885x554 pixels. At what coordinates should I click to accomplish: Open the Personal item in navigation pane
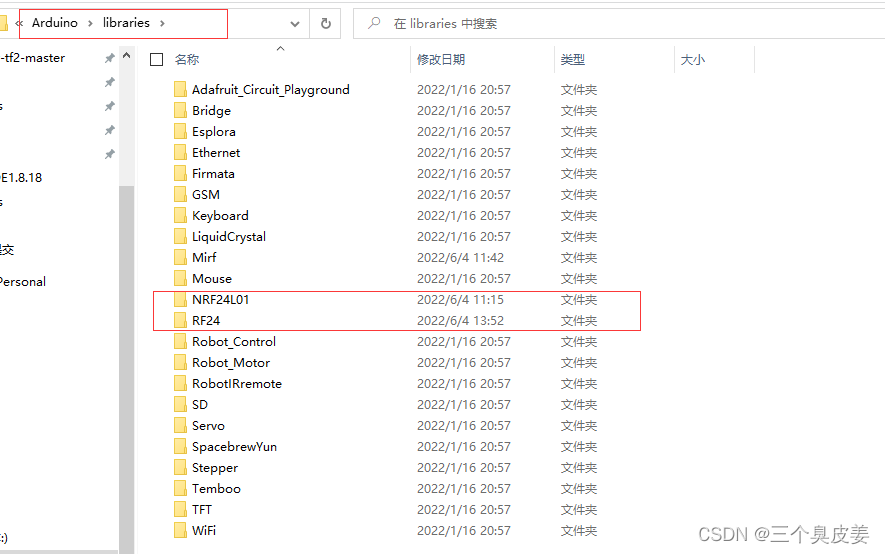23,282
